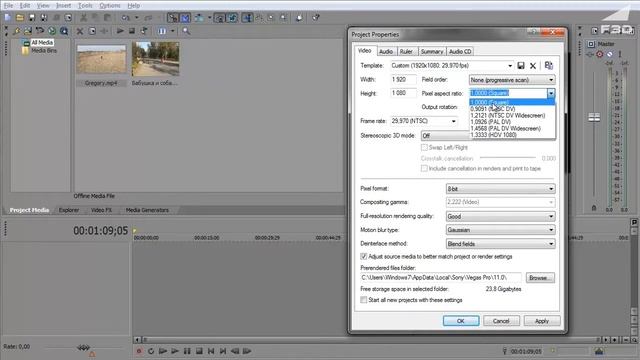Select the Gregory.mp4 thumbnail
Image resolution: width=640 pixels, height=360 pixels.
(102, 60)
